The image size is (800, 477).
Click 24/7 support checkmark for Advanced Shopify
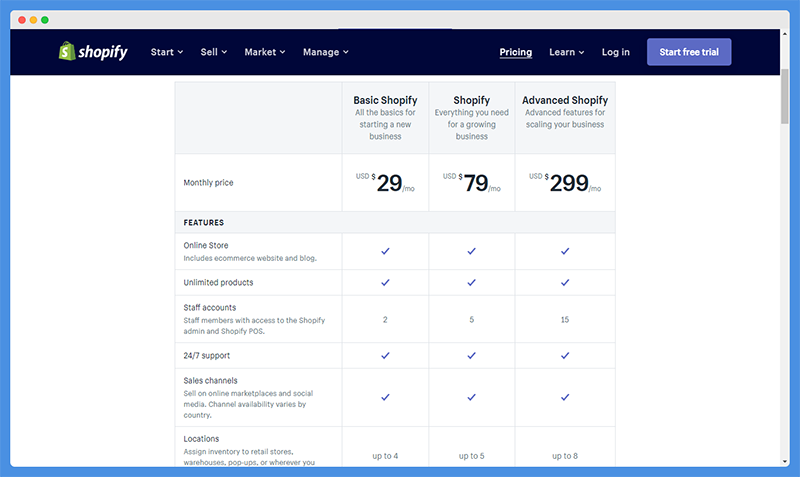pyautogui.click(x=565, y=356)
